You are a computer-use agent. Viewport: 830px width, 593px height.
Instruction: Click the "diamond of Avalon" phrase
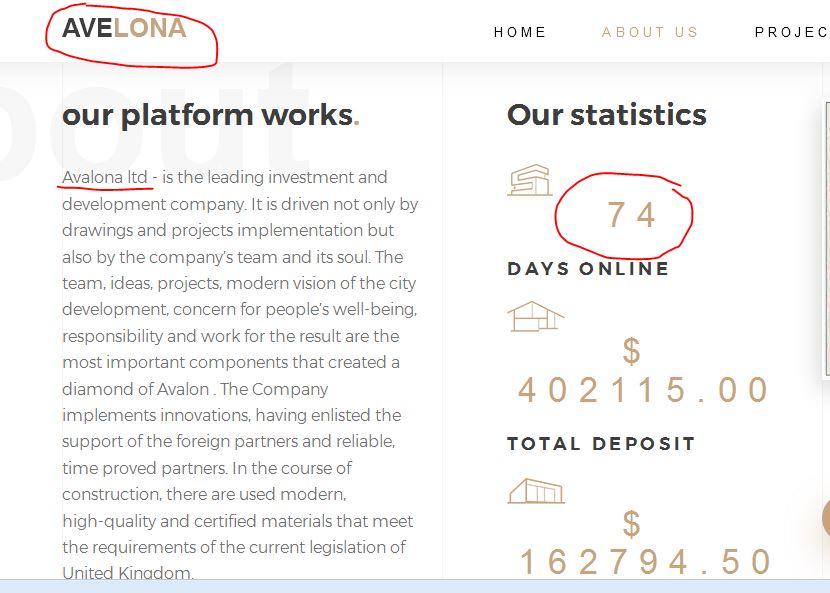click(x=136, y=389)
